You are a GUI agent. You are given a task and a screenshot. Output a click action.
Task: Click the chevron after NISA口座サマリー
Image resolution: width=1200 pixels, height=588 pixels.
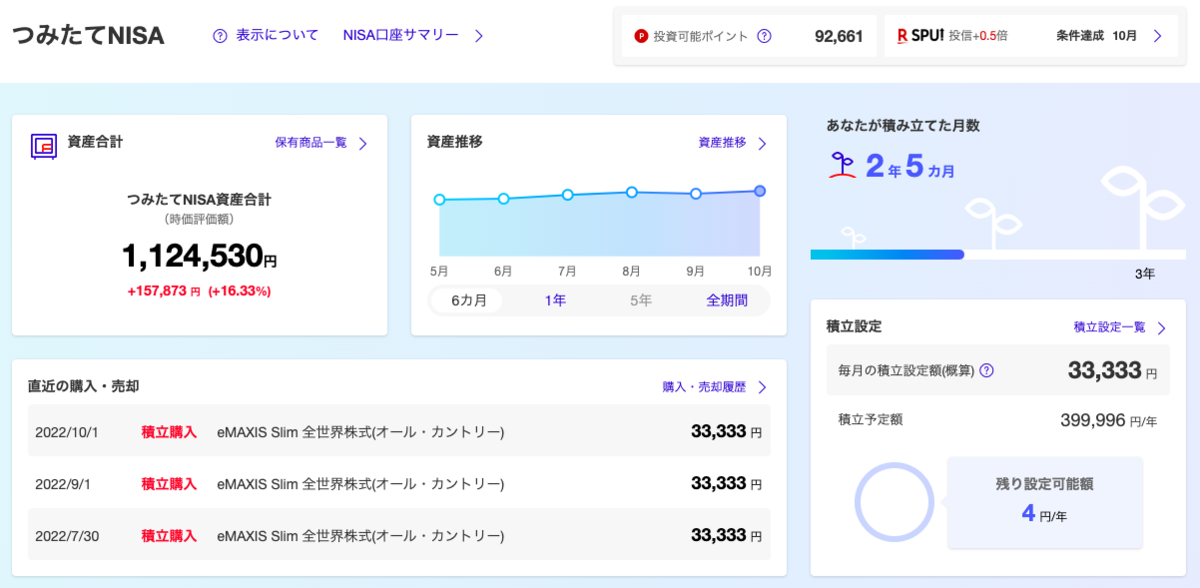[x=479, y=36]
